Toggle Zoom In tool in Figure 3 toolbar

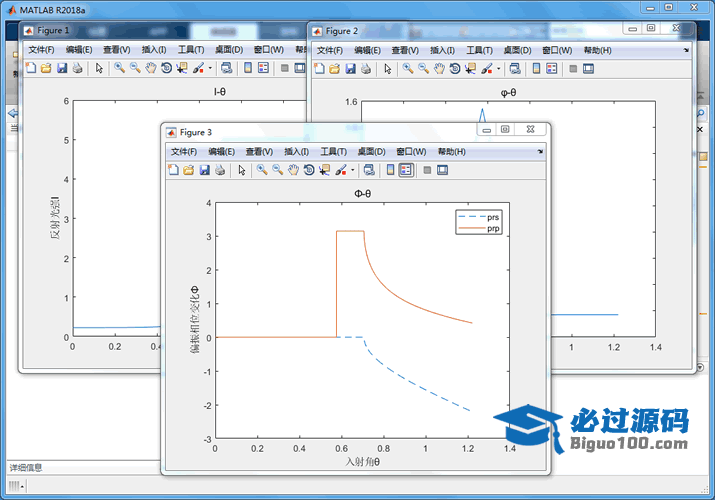(x=262, y=170)
